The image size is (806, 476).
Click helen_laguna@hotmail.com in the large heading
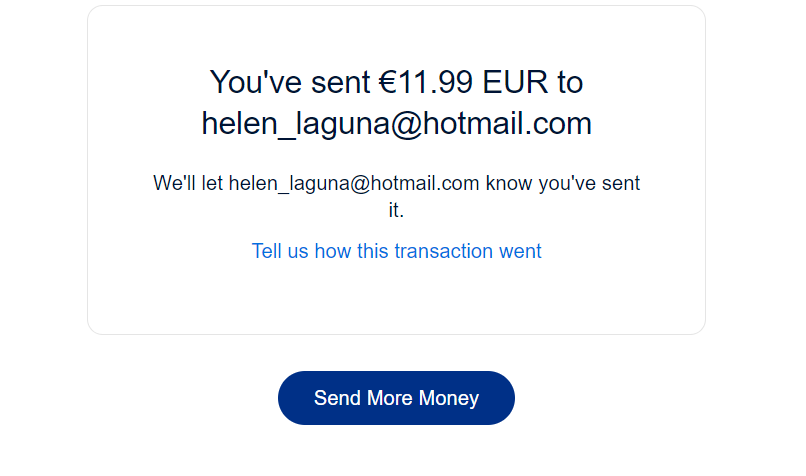pyautogui.click(x=396, y=124)
